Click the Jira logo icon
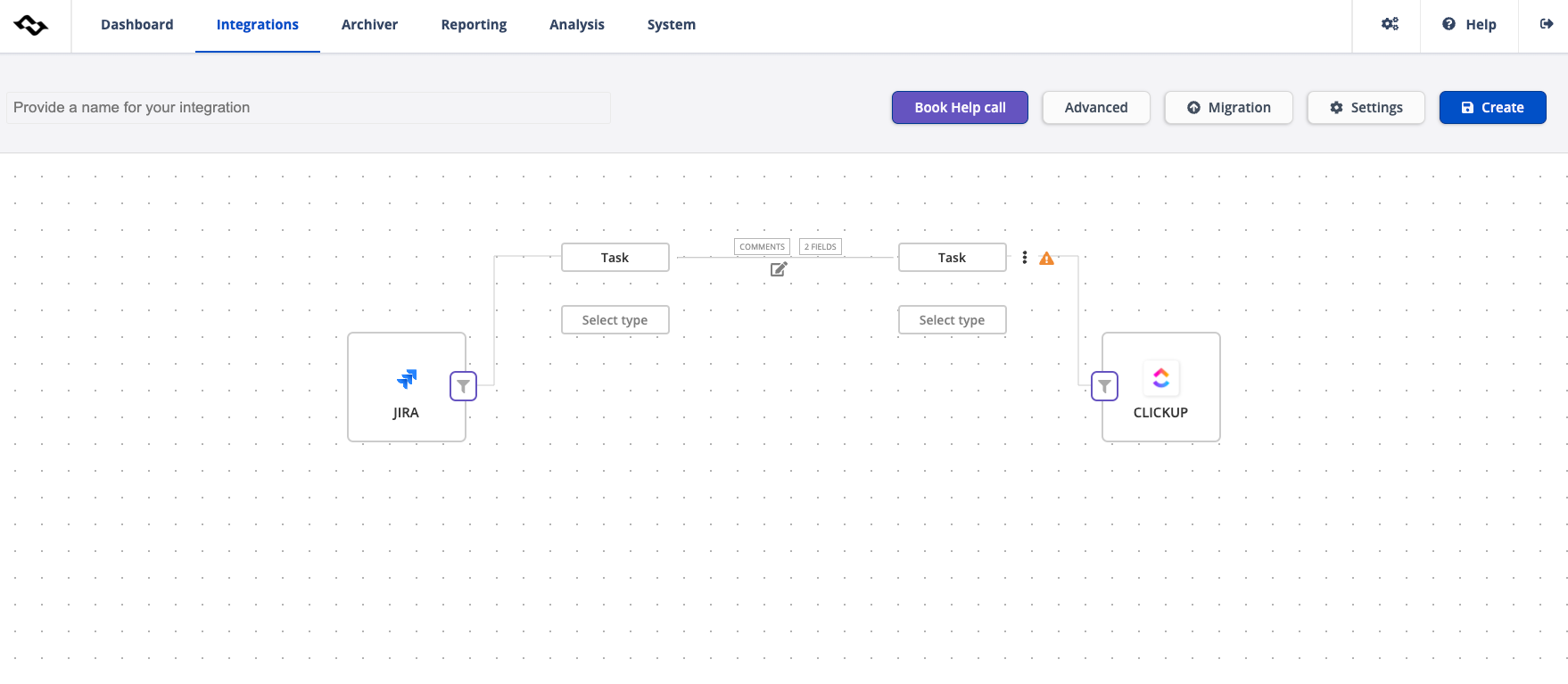 (407, 379)
